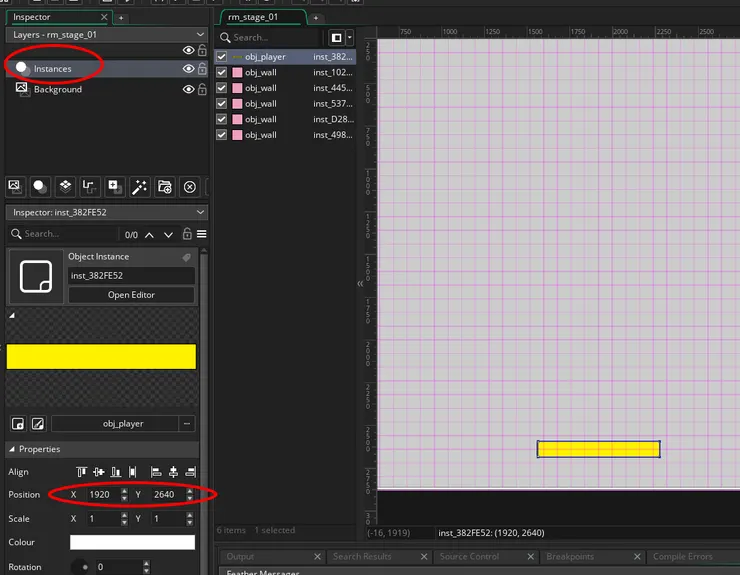Viewport: 740px width, 575px height.
Task: Click the create background layer icon
Action: tap(15, 186)
